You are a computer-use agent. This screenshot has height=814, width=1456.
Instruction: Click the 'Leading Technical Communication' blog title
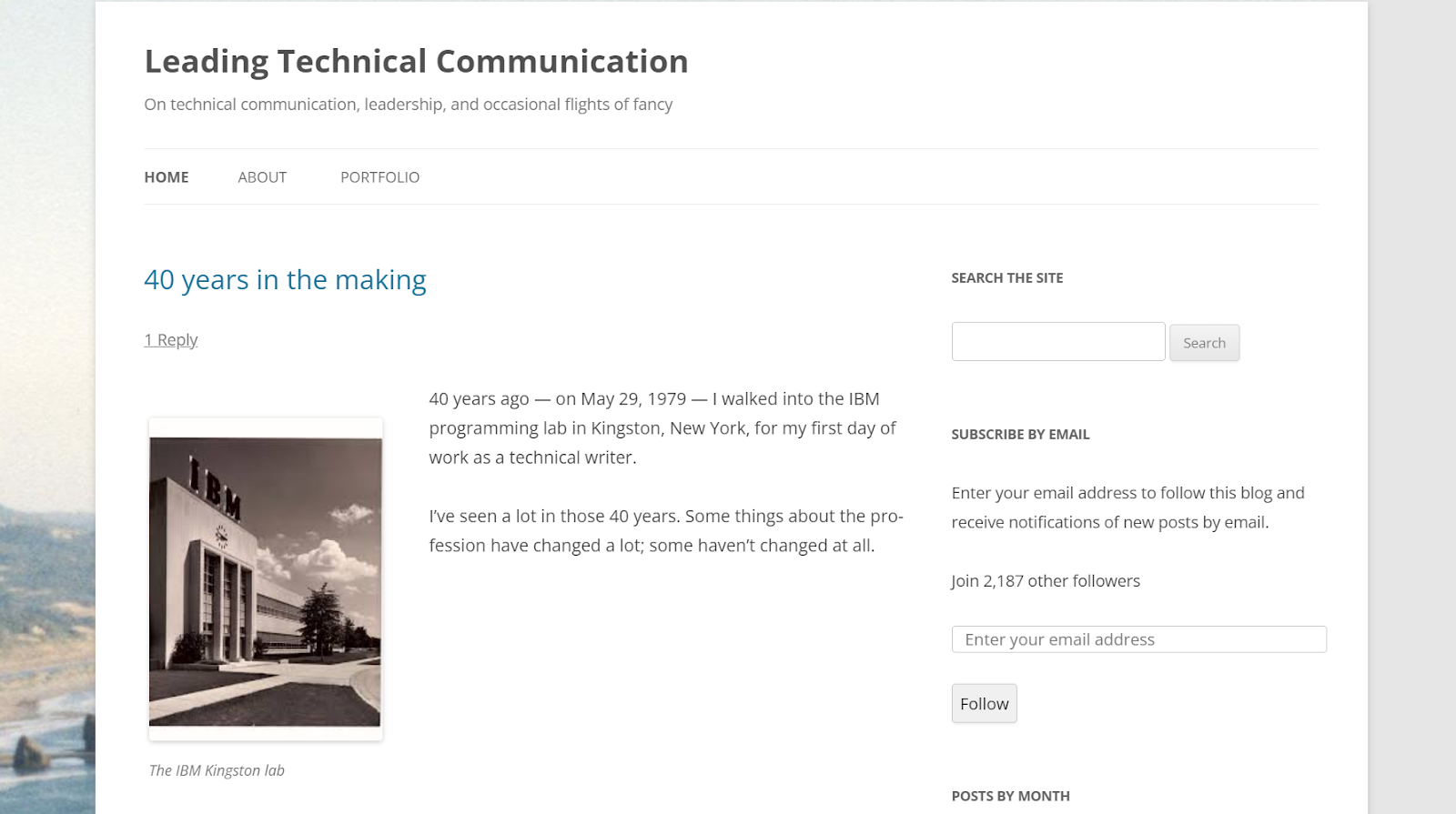click(415, 62)
